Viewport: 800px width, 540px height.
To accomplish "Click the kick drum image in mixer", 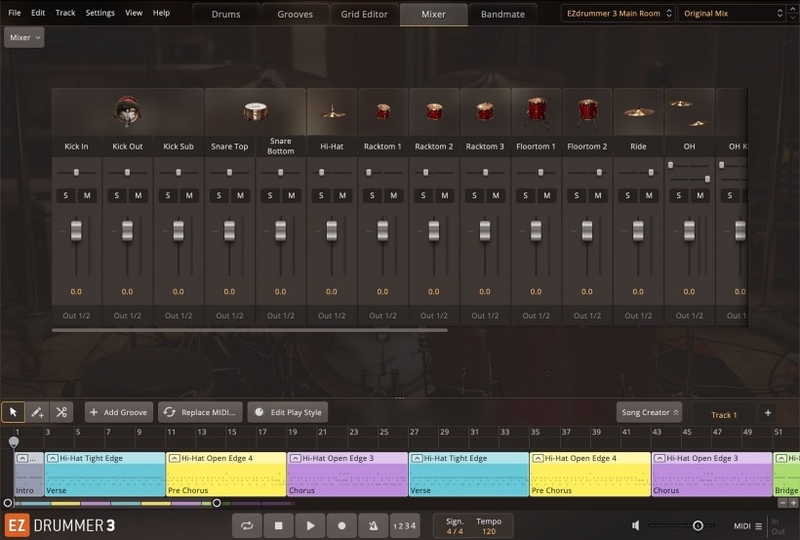I will point(127,111).
